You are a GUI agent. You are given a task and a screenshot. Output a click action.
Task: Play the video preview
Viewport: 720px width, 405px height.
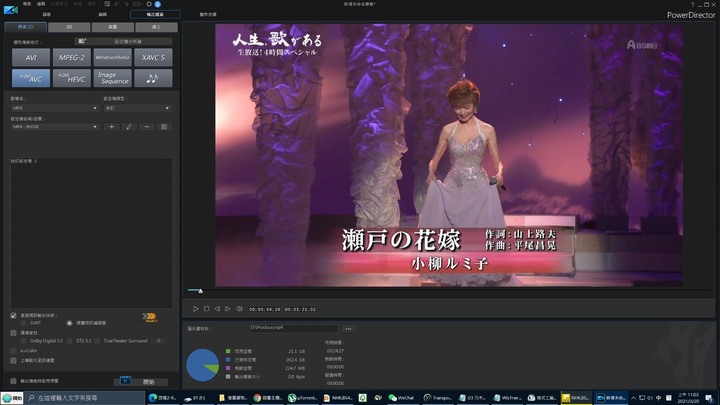click(196, 309)
